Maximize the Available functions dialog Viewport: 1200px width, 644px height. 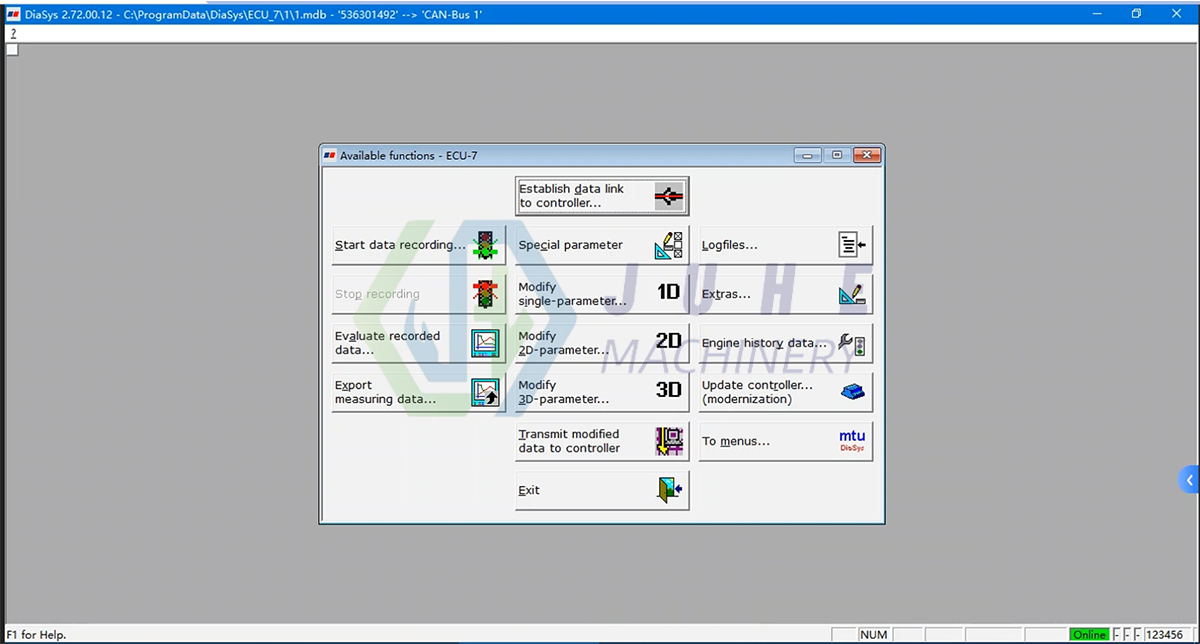coord(837,155)
